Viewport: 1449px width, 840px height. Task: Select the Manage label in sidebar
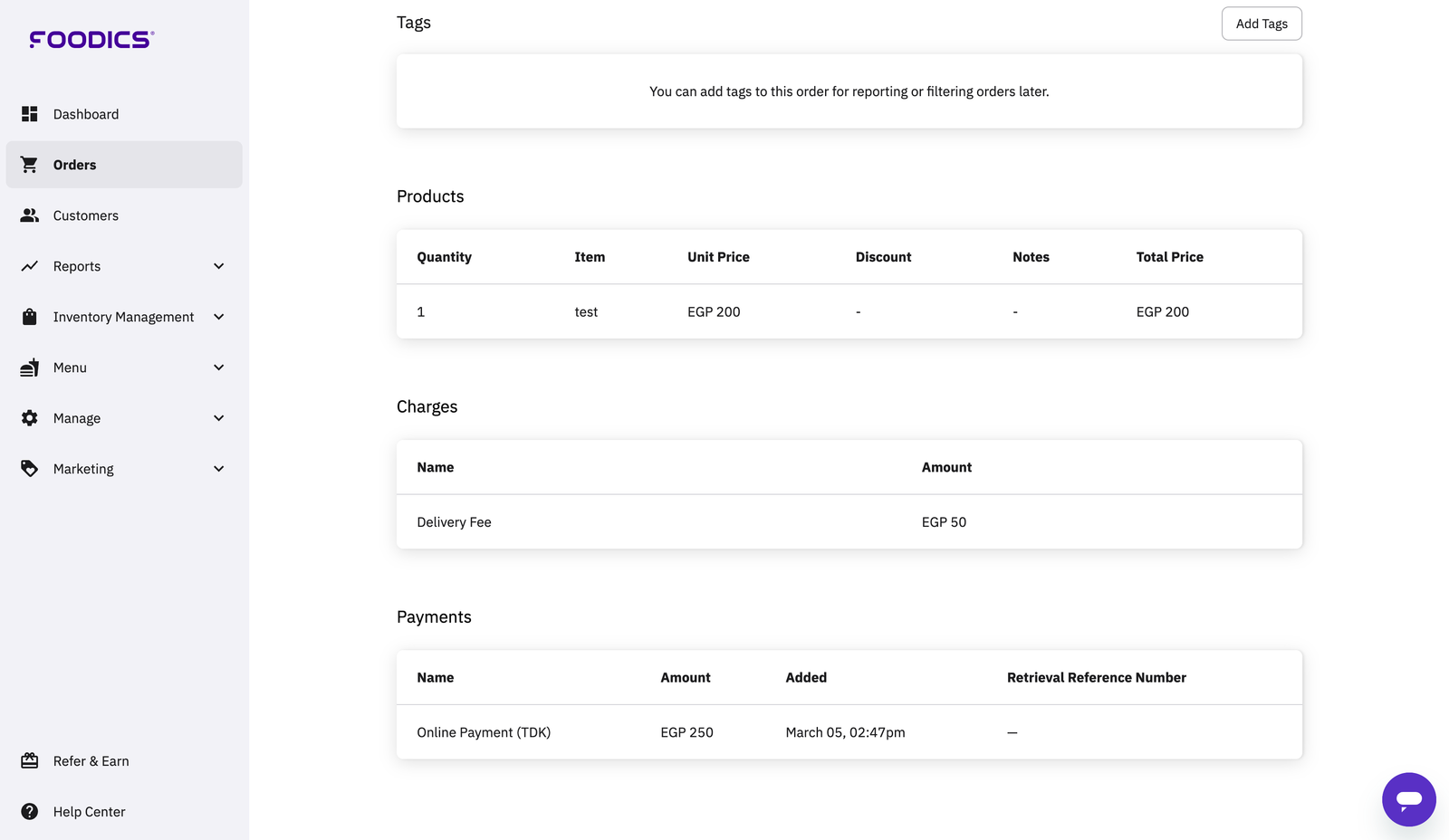[77, 418]
